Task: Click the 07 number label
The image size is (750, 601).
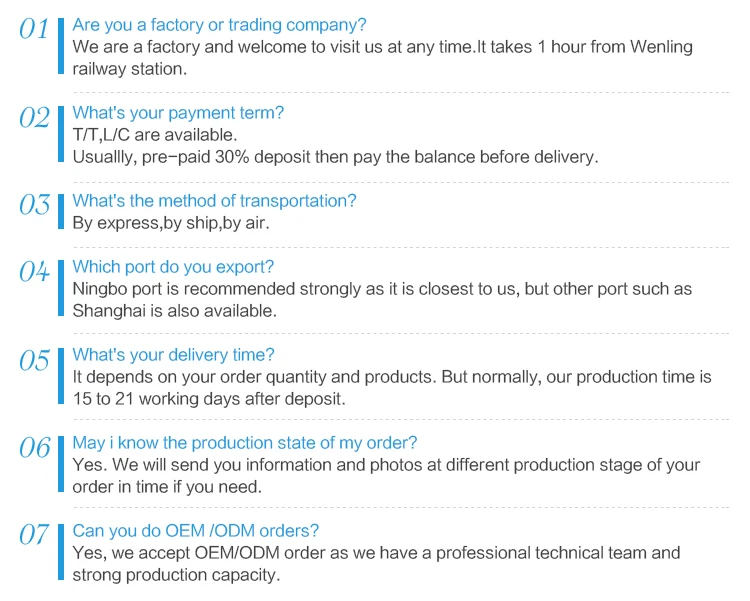Action: pos(34,536)
